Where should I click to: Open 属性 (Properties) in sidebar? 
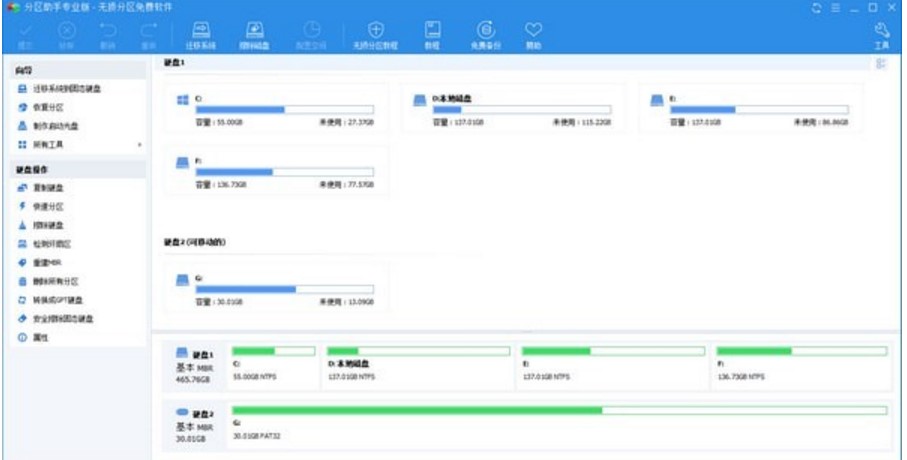point(34,337)
